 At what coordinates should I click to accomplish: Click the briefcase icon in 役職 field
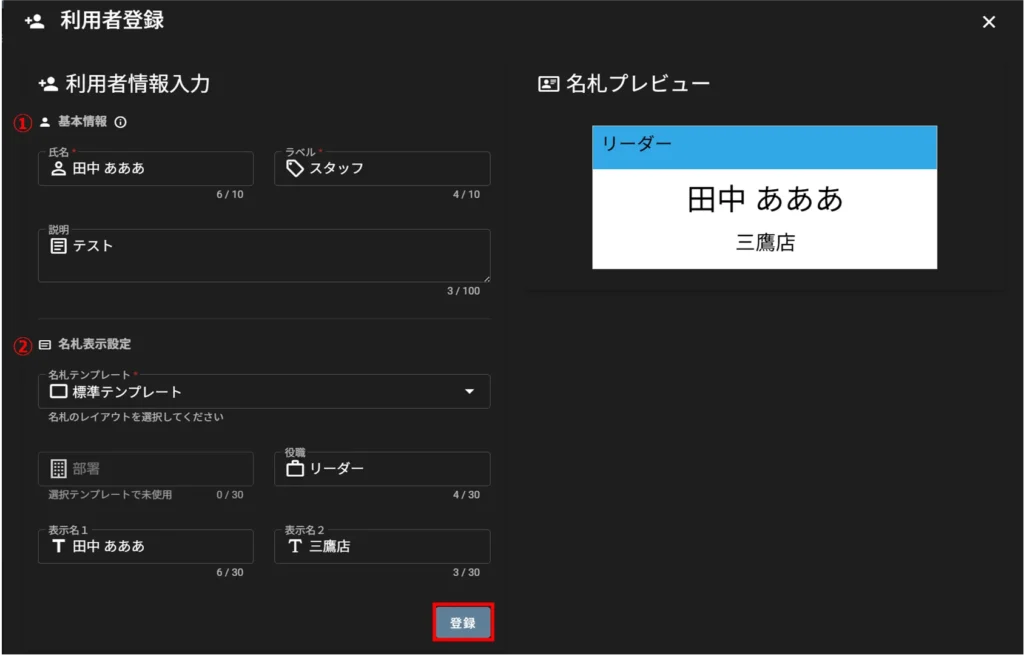pos(295,469)
